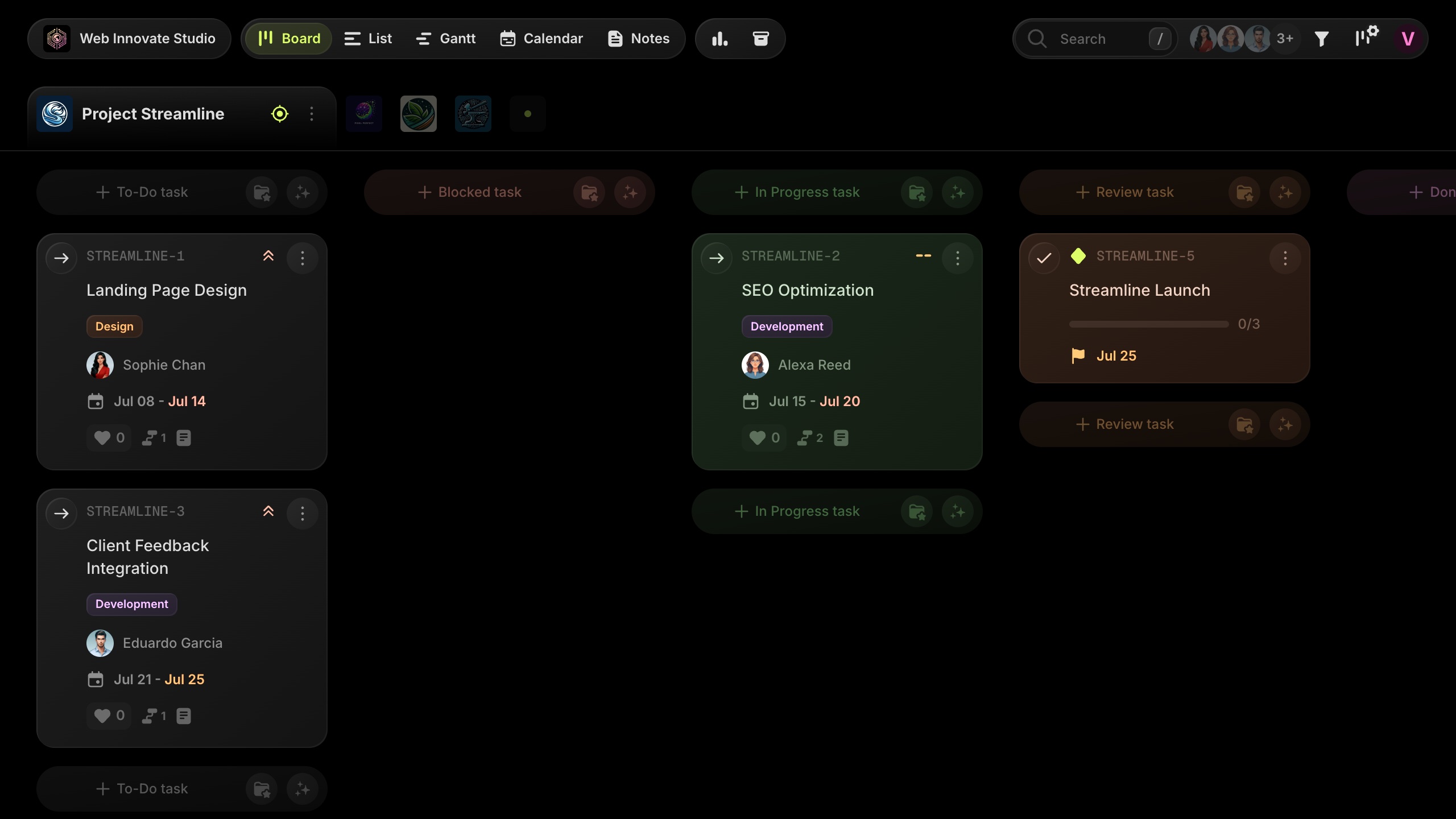The width and height of the screenshot is (1456, 819).
Task: Change medium priority dashes on STREAMLINE-2
Action: pos(924,256)
